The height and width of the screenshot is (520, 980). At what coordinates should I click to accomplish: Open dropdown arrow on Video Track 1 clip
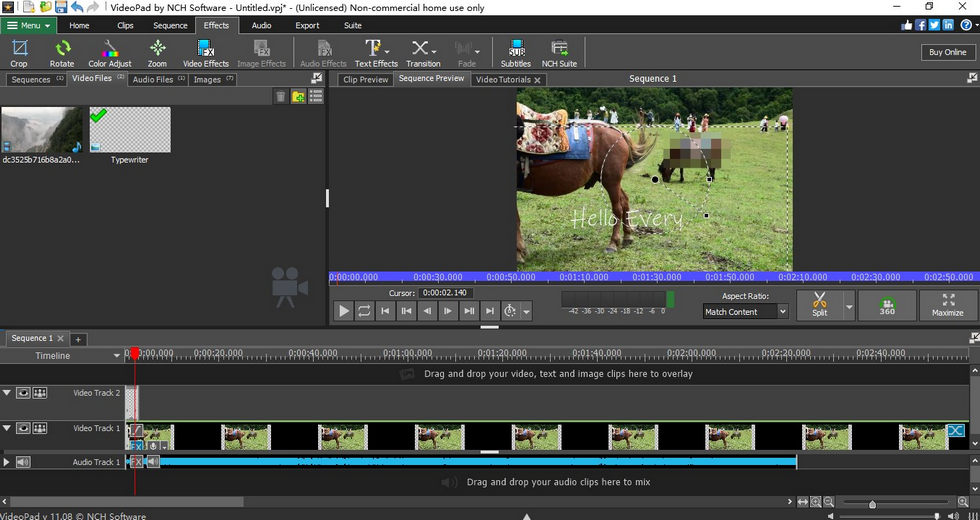pyautogui.click(x=164, y=446)
